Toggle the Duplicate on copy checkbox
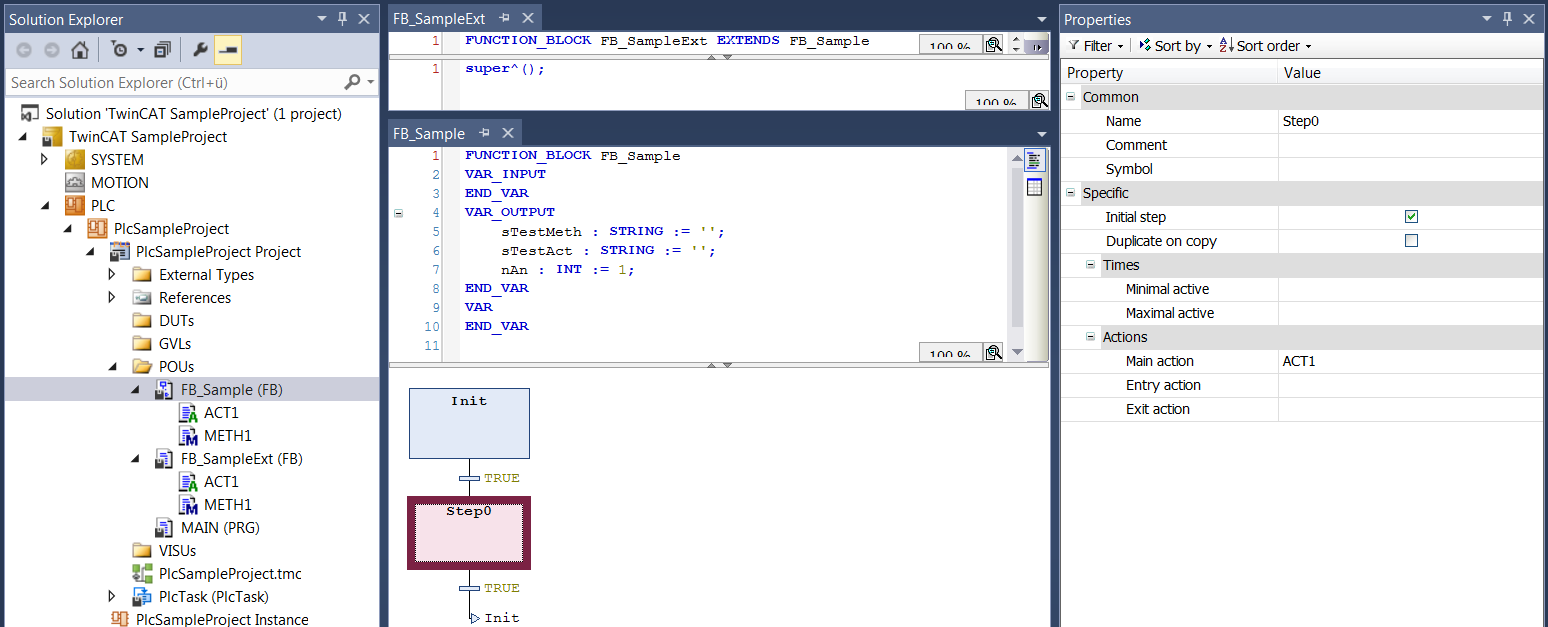1548x627 pixels. 1411,241
